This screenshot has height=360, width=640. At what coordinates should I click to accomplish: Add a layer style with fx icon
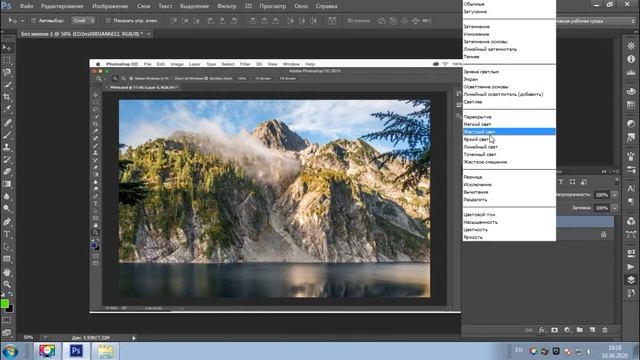click(542, 330)
